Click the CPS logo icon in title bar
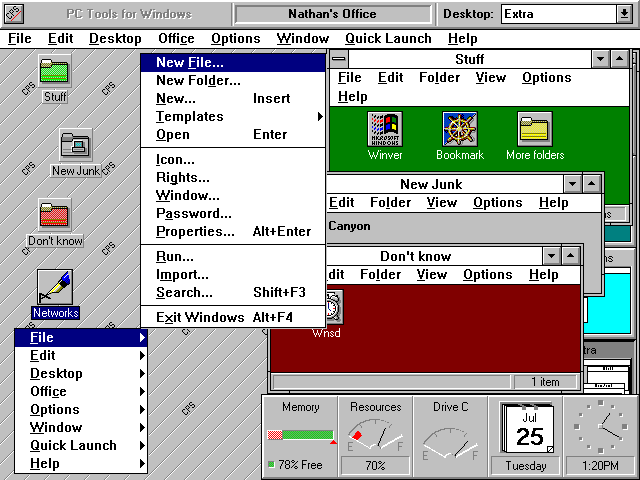The image size is (640, 480). click(x=13, y=14)
